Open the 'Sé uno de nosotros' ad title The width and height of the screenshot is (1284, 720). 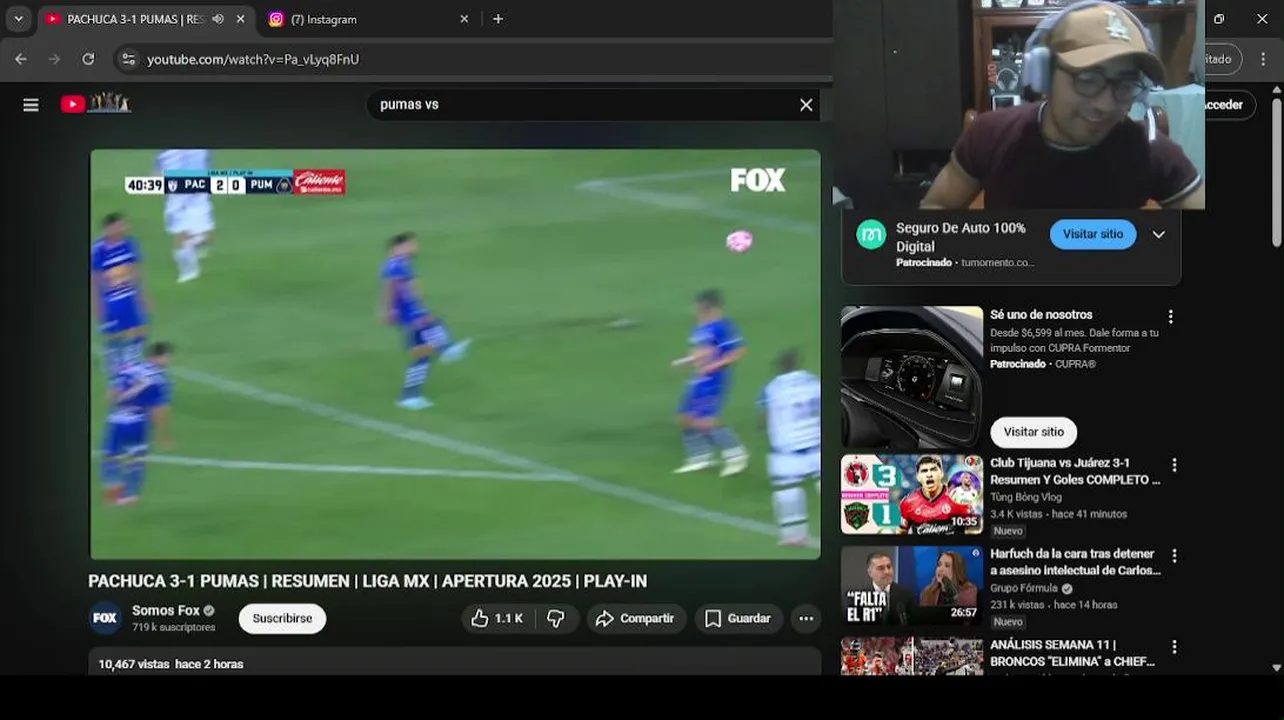[1041, 315]
